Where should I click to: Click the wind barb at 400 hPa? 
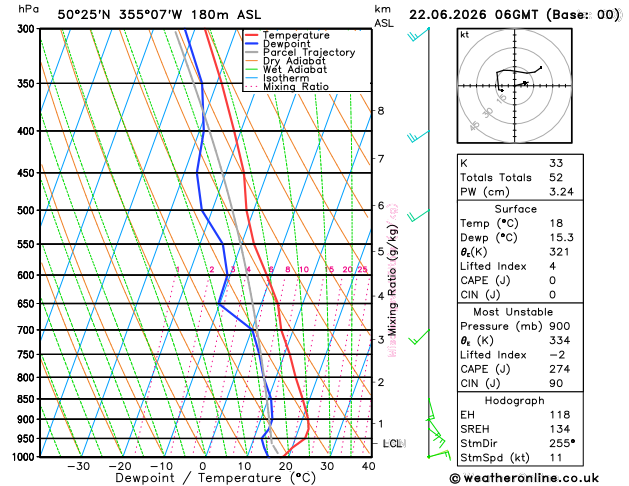click(x=418, y=136)
